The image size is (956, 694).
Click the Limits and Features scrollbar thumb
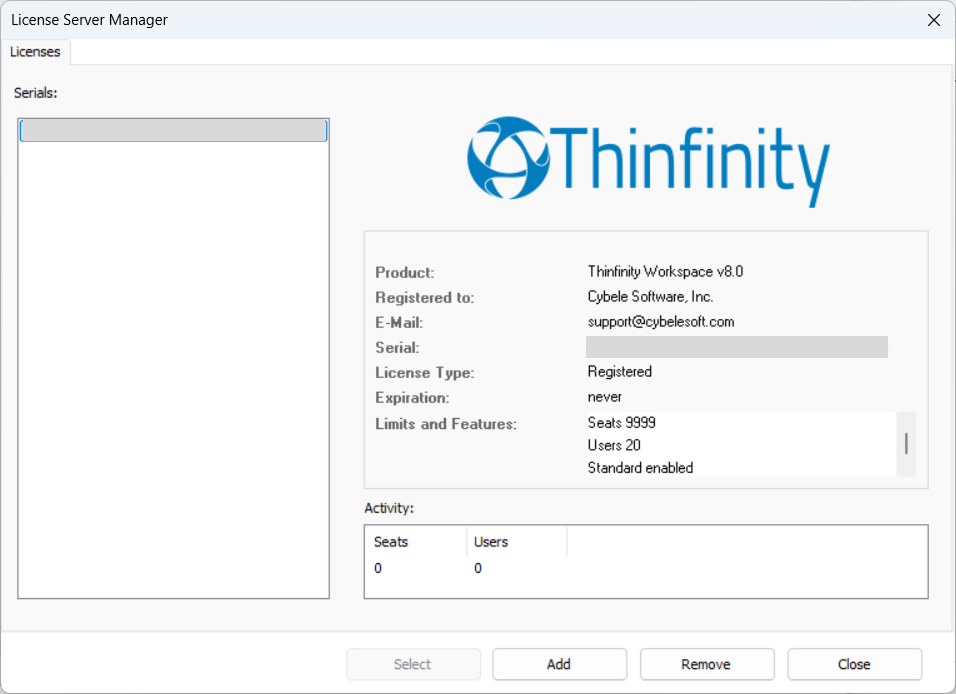pos(906,443)
